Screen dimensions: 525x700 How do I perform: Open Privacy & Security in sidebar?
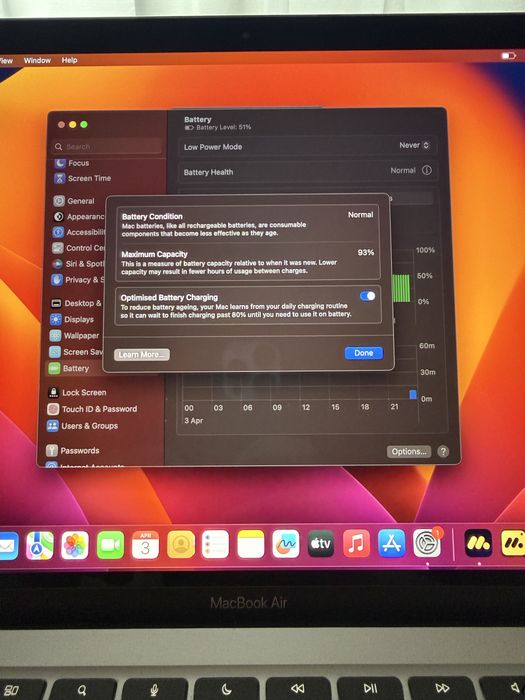coord(77,280)
